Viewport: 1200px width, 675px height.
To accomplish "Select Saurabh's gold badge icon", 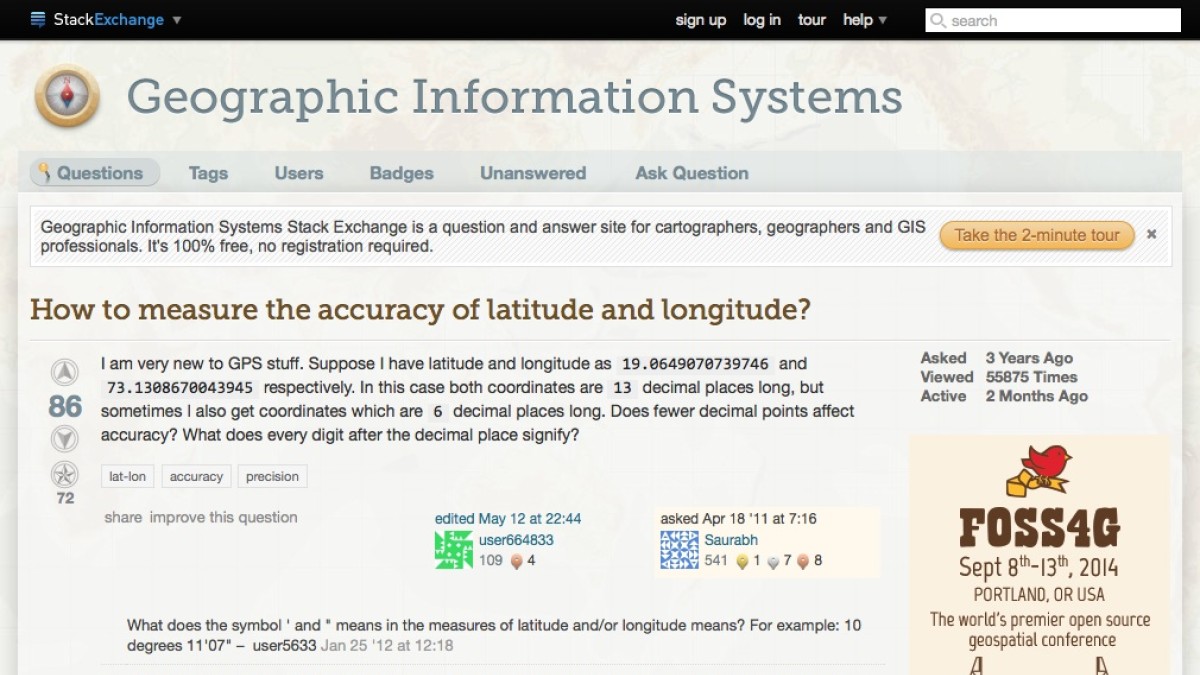I will click(740, 561).
